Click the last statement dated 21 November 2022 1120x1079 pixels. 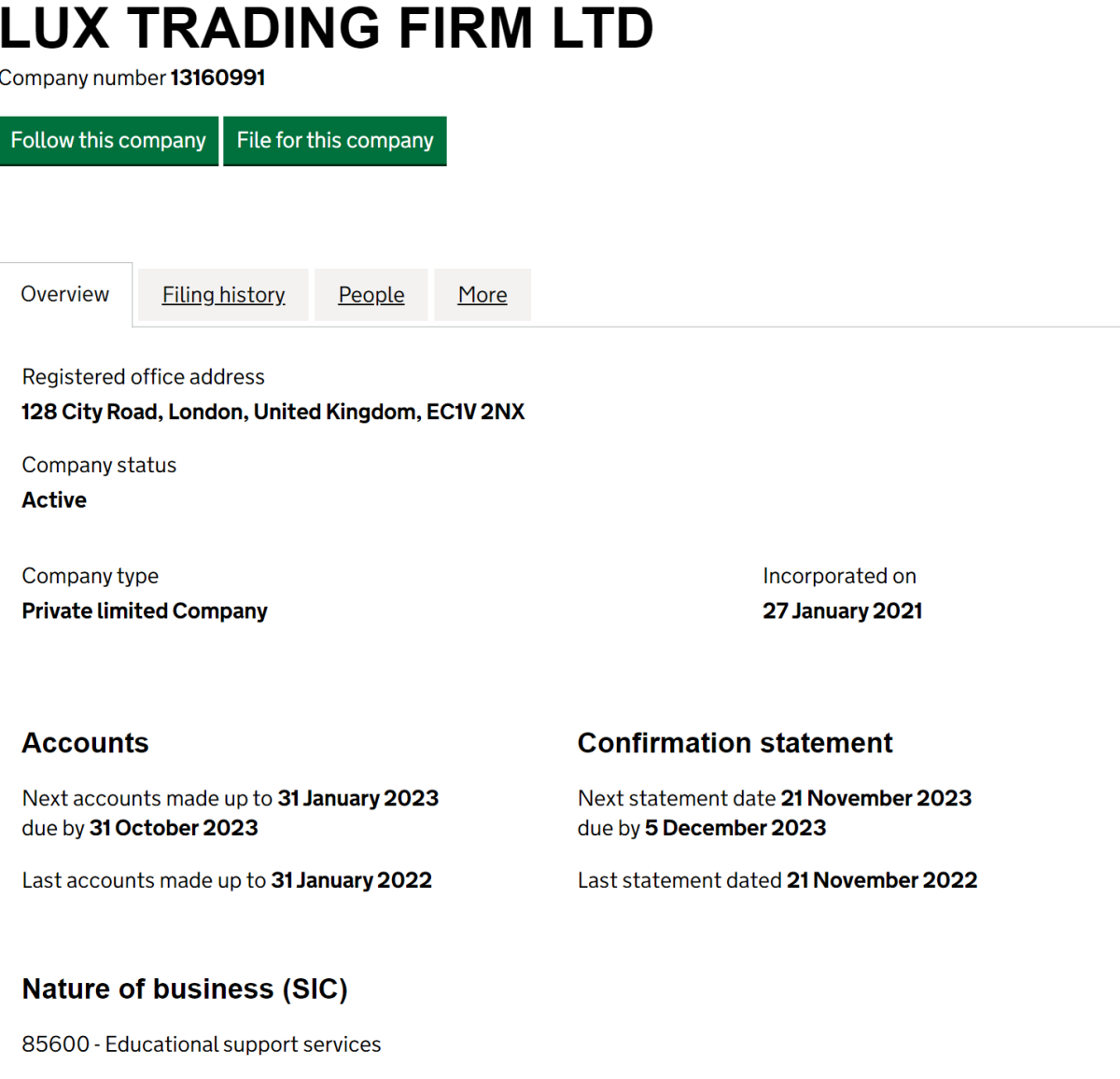point(881,879)
